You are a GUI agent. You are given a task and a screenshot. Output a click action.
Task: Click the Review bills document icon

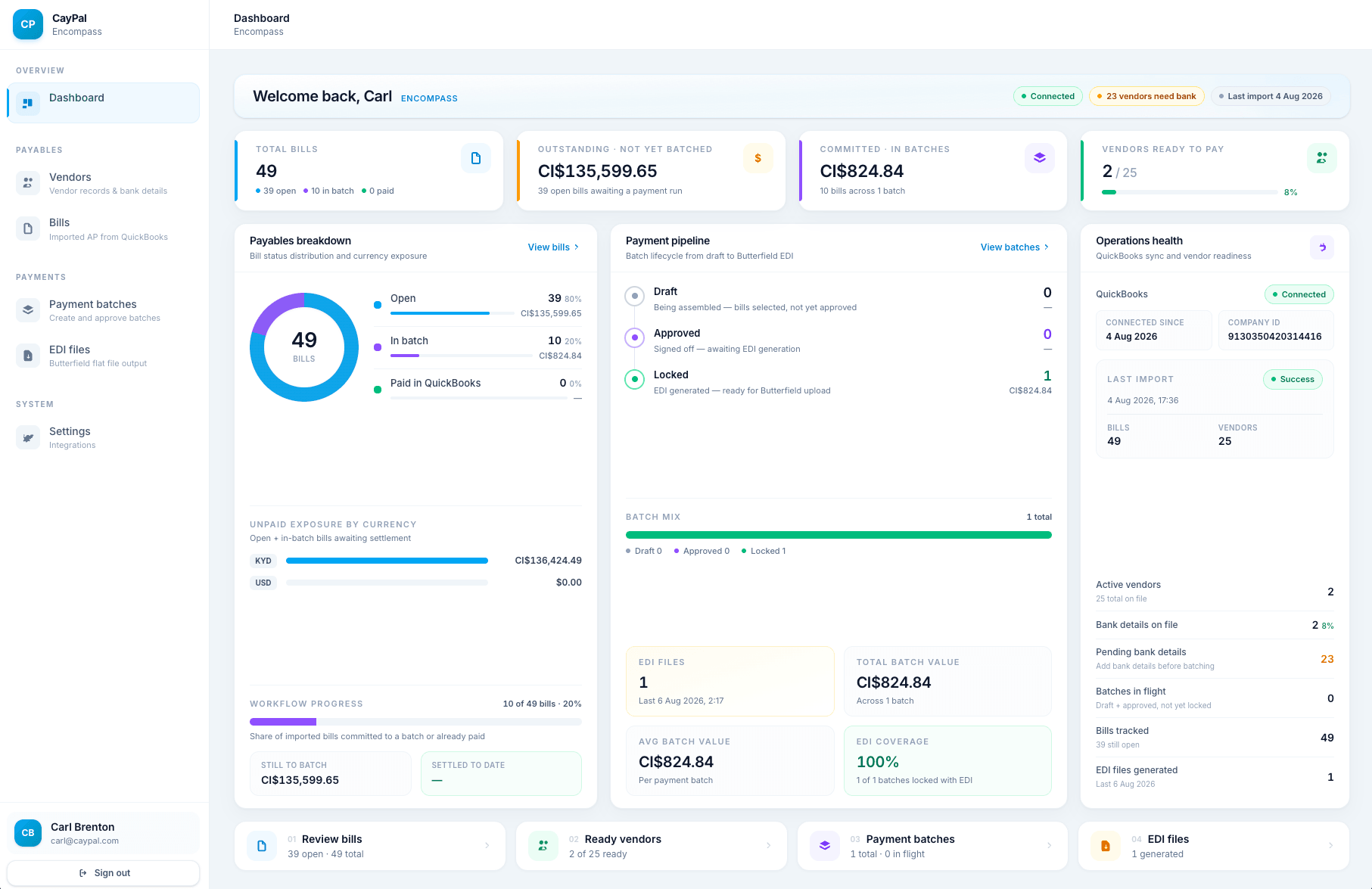click(262, 846)
